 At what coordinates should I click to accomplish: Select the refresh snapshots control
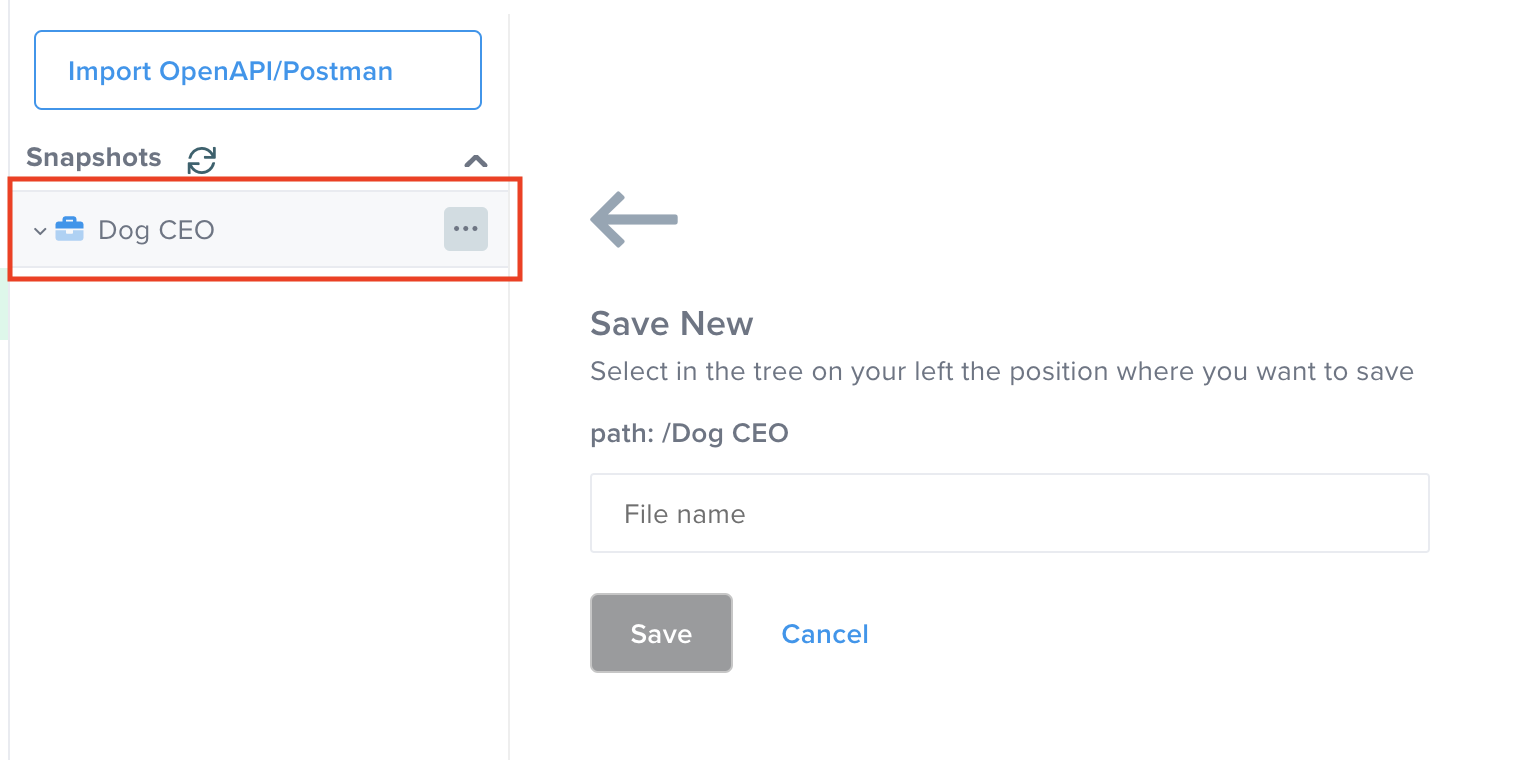[201, 159]
